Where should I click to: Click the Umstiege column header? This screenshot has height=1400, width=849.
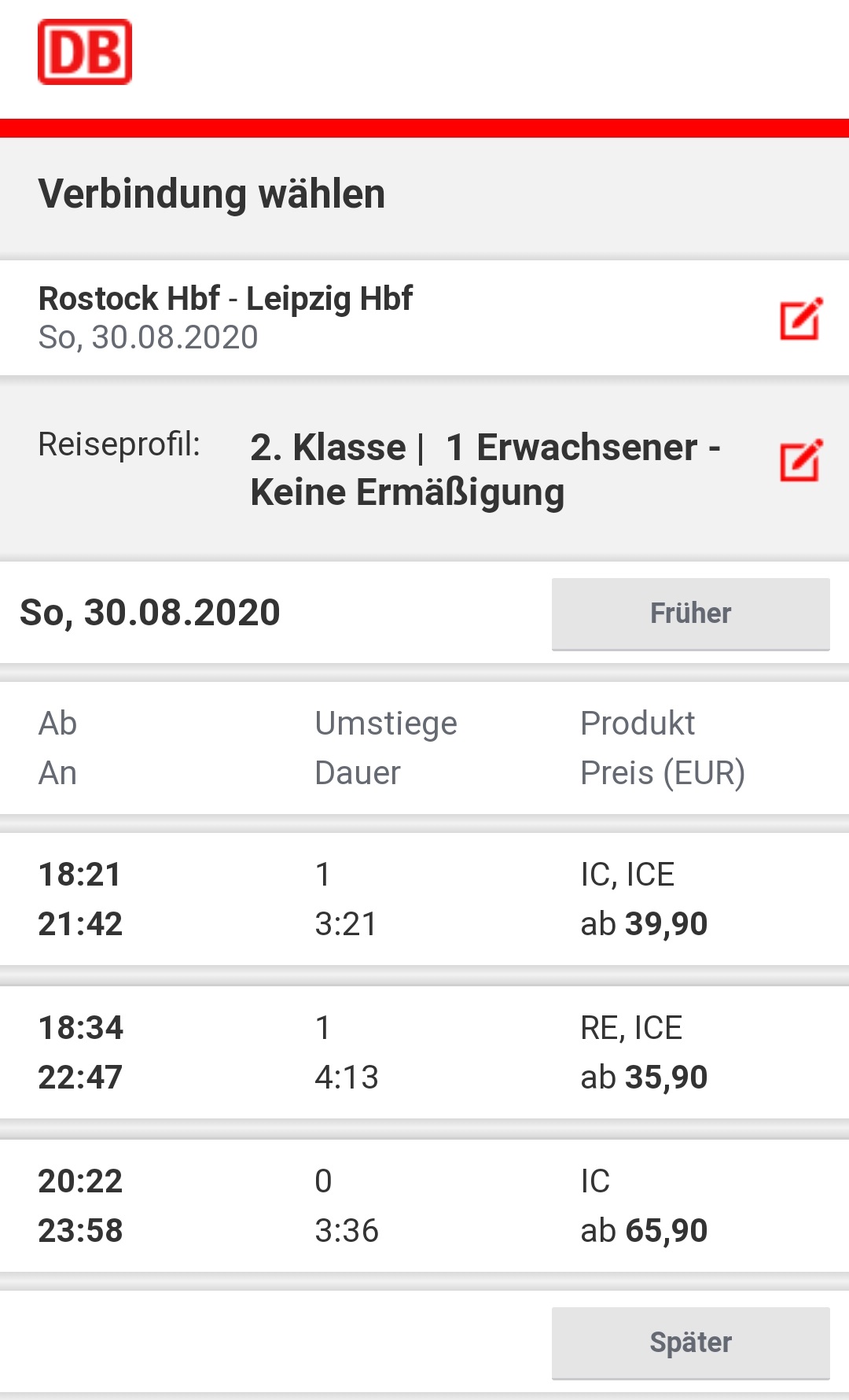[x=386, y=724]
